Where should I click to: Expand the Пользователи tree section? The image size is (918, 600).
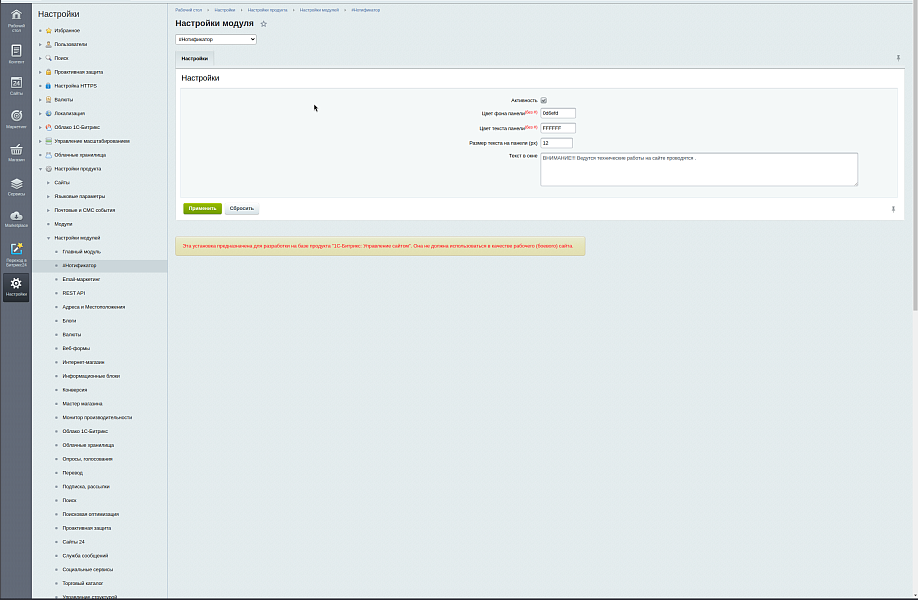pos(40,44)
